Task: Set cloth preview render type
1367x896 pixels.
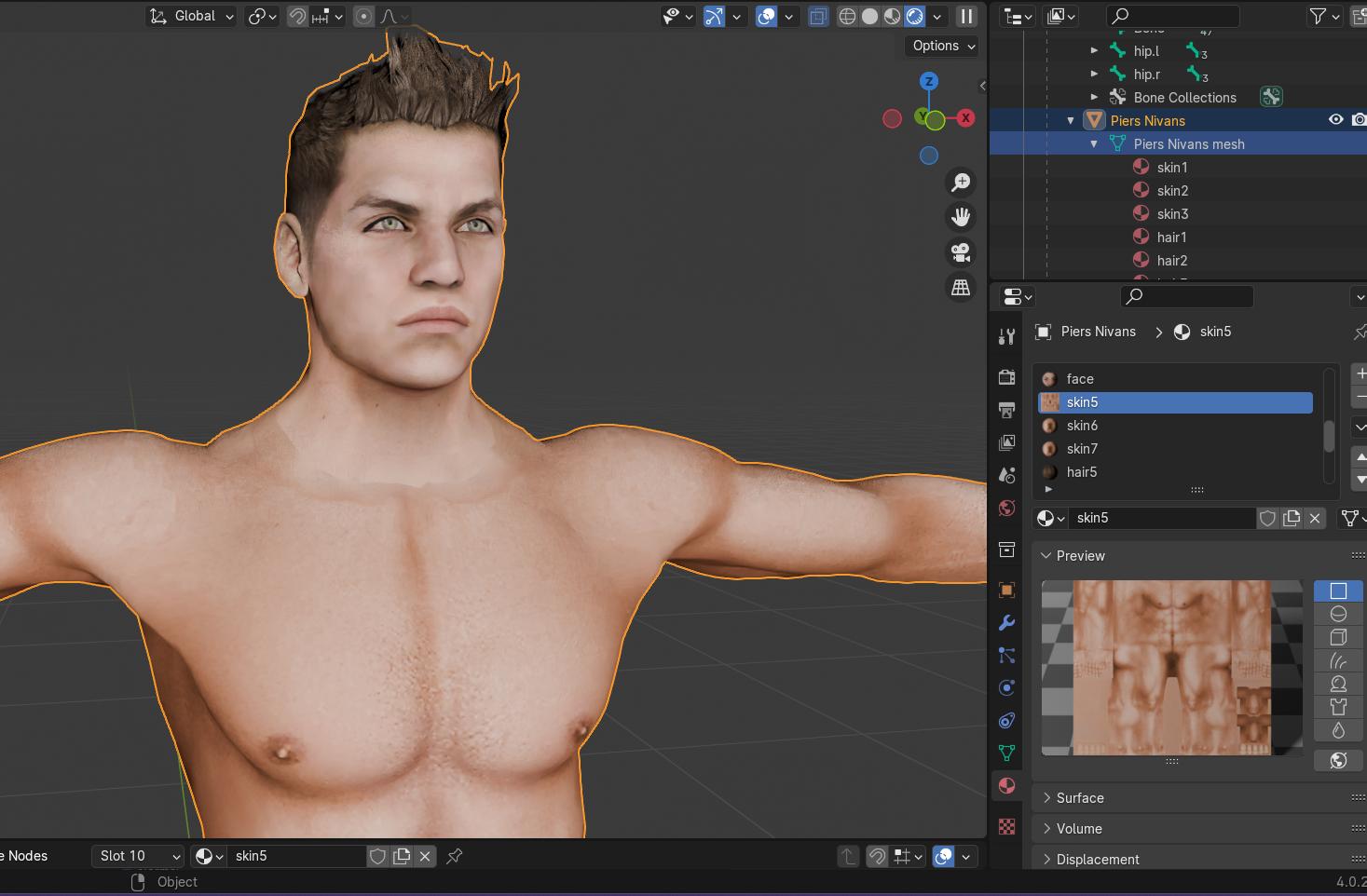Action: pyautogui.click(x=1338, y=707)
